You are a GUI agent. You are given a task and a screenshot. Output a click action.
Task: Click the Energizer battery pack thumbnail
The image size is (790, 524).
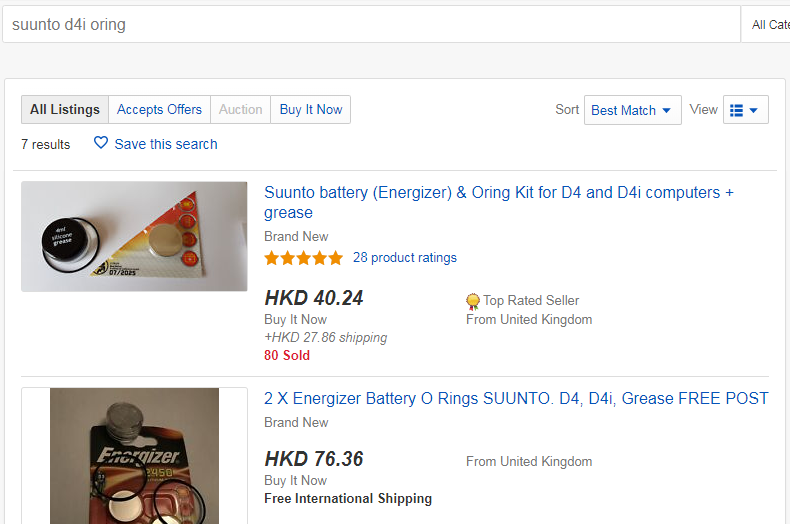(135, 456)
